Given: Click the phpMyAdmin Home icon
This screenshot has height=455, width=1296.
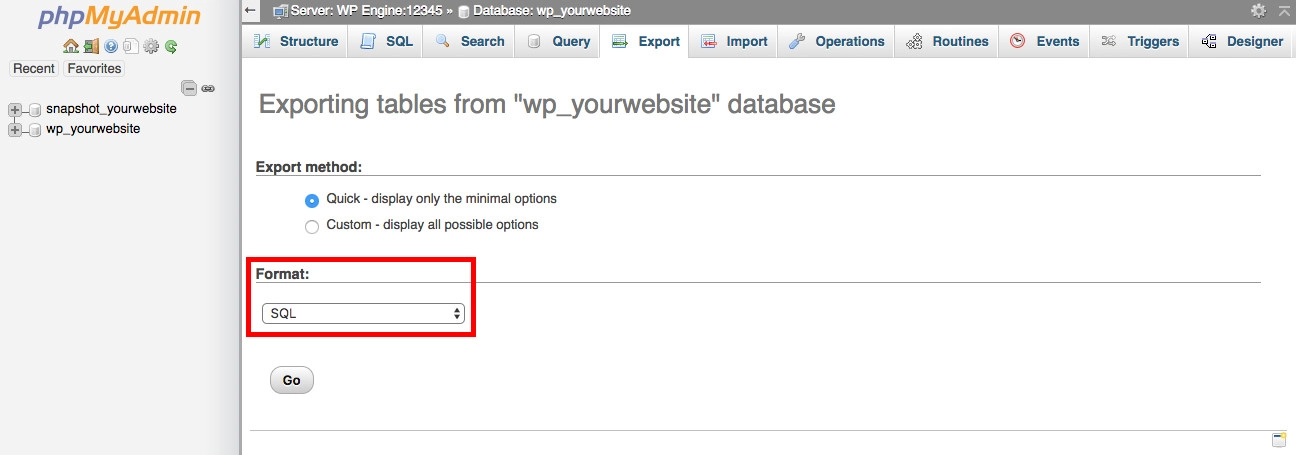Looking at the screenshot, I should click(x=70, y=46).
